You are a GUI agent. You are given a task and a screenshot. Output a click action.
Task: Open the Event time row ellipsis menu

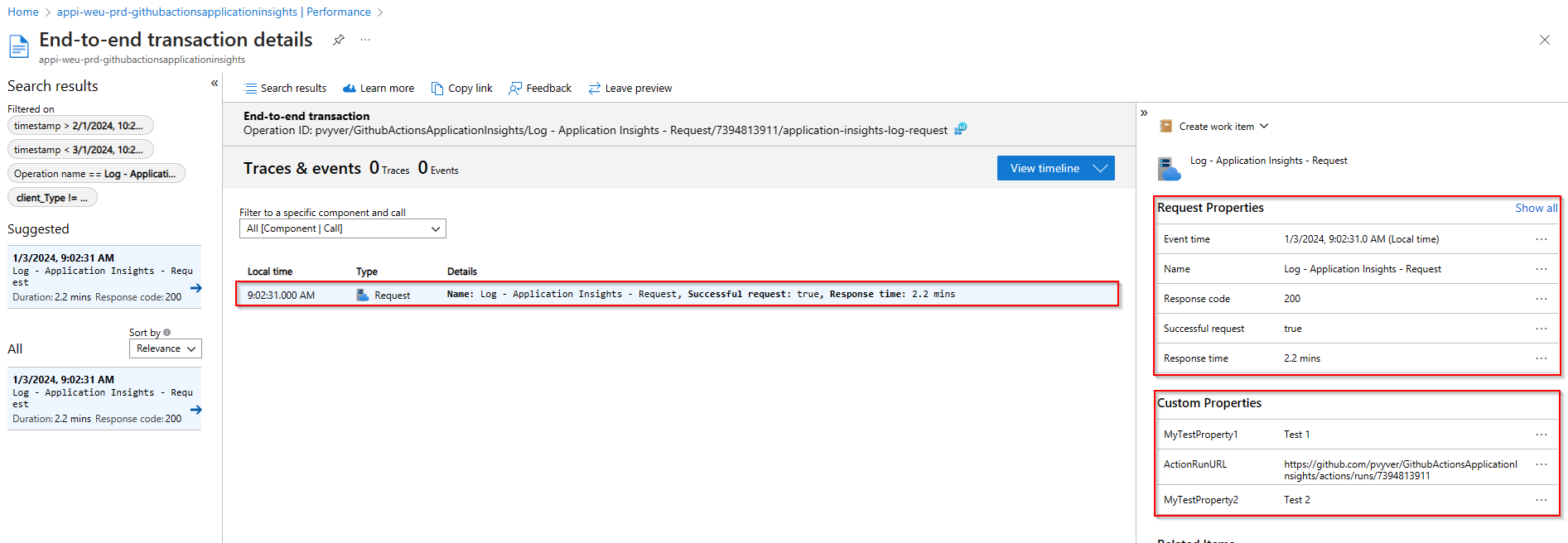tap(1541, 239)
